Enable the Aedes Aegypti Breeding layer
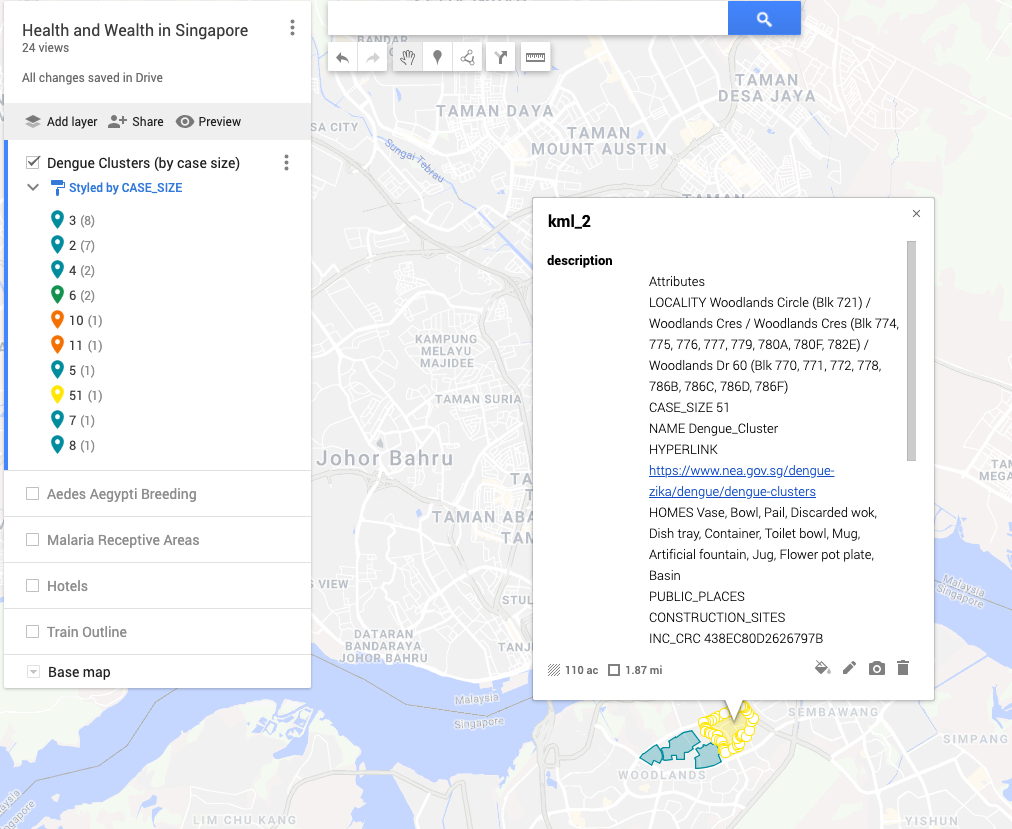The height and width of the screenshot is (829, 1012). tap(32, 494)
